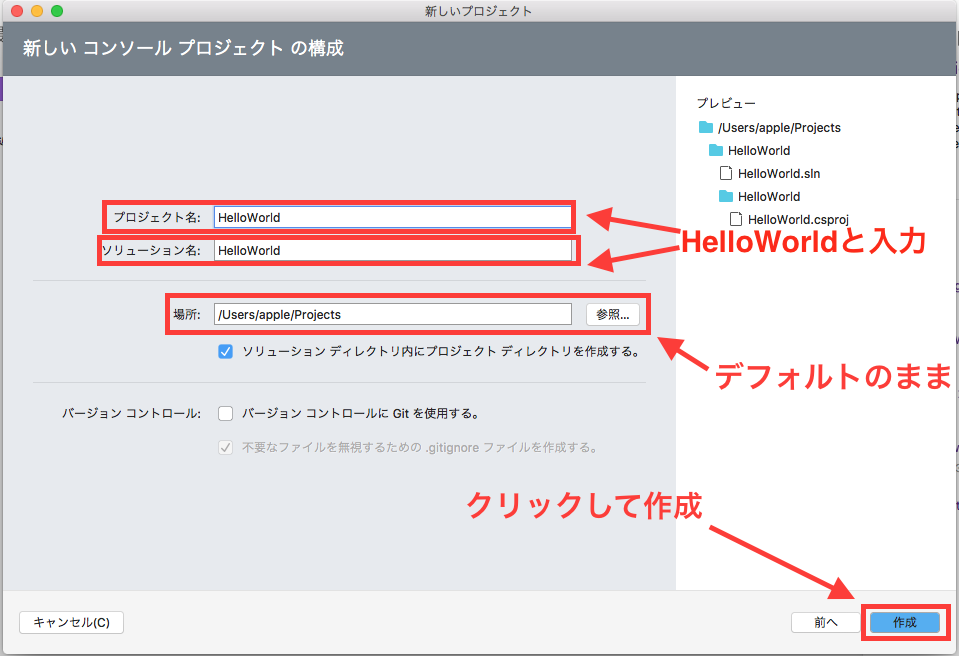The width and height of the screenshot is (959, 656).
Task: Click 作成 to create the project
Action: (904, 622)
